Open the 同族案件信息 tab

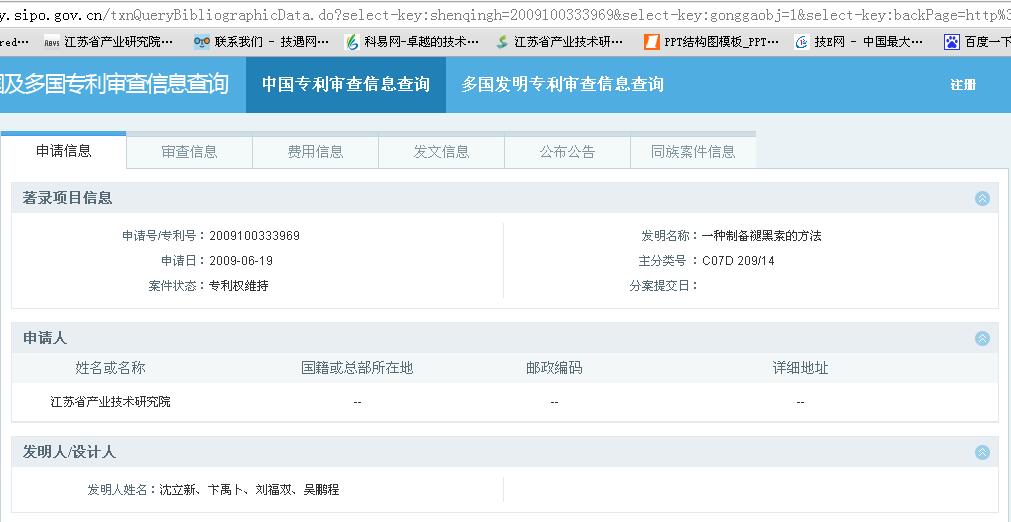pos(693,151)
